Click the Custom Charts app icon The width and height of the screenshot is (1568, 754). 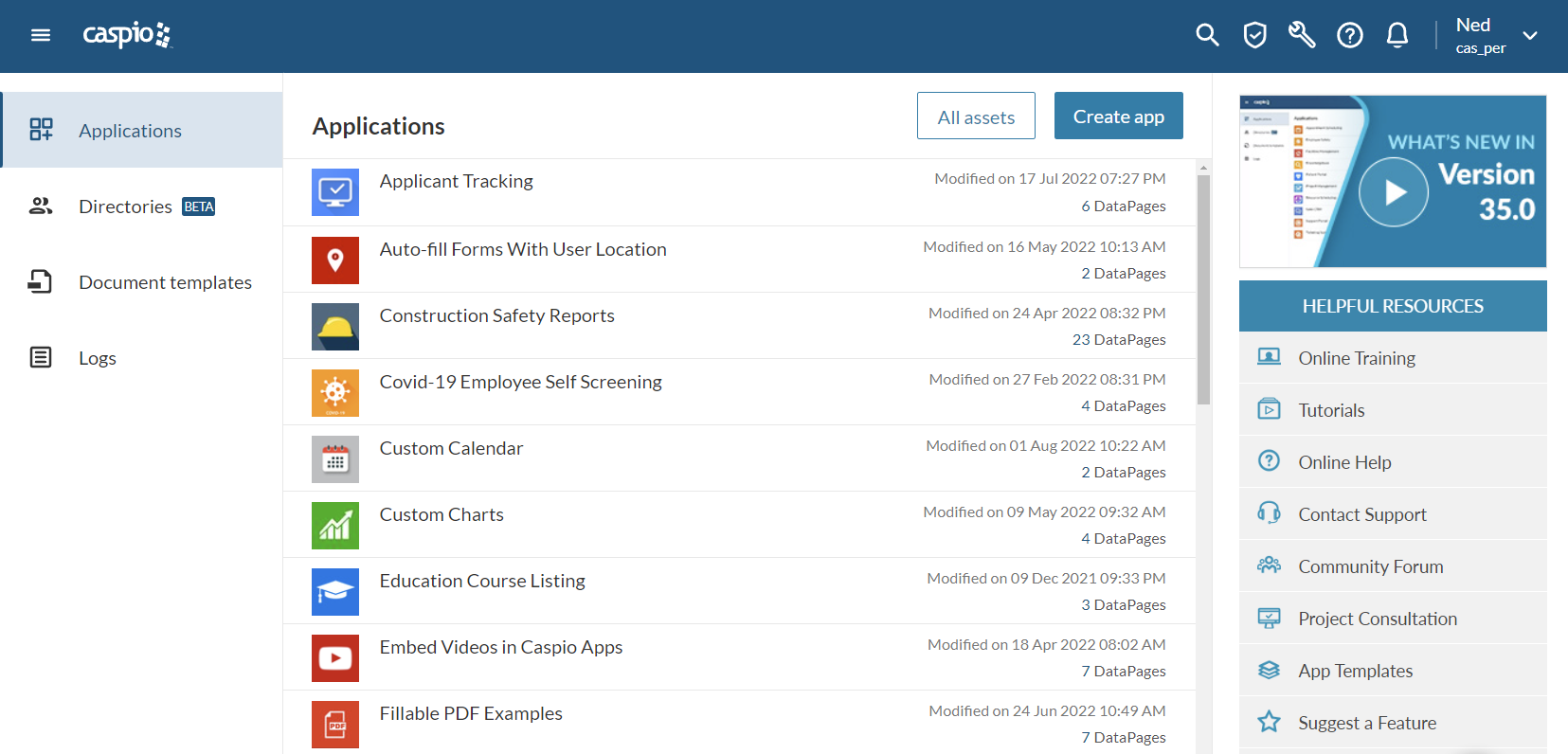335,526
